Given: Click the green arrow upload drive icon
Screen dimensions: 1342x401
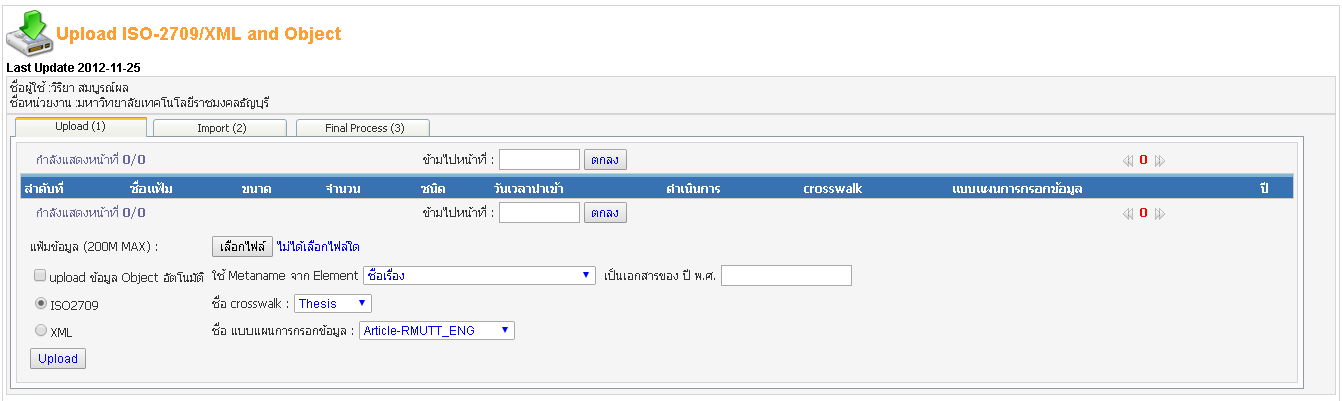Looking at the screenshot, I should 29,32.
